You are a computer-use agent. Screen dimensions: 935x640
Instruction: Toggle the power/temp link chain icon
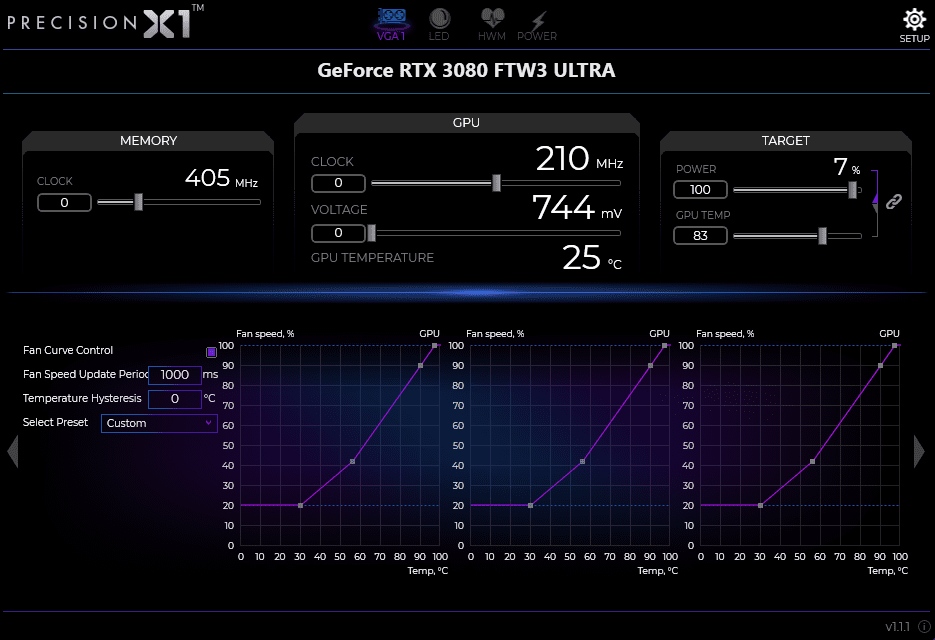(893, 202)
